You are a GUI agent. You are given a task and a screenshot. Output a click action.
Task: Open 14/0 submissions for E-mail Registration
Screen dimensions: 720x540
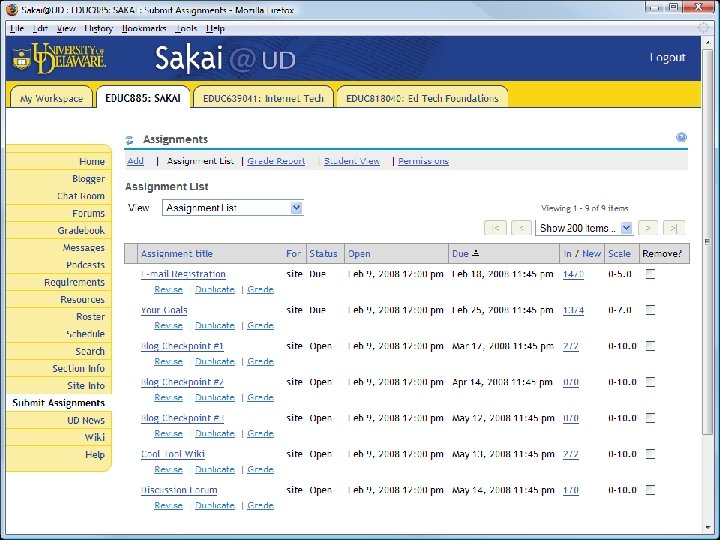(574, 274)
